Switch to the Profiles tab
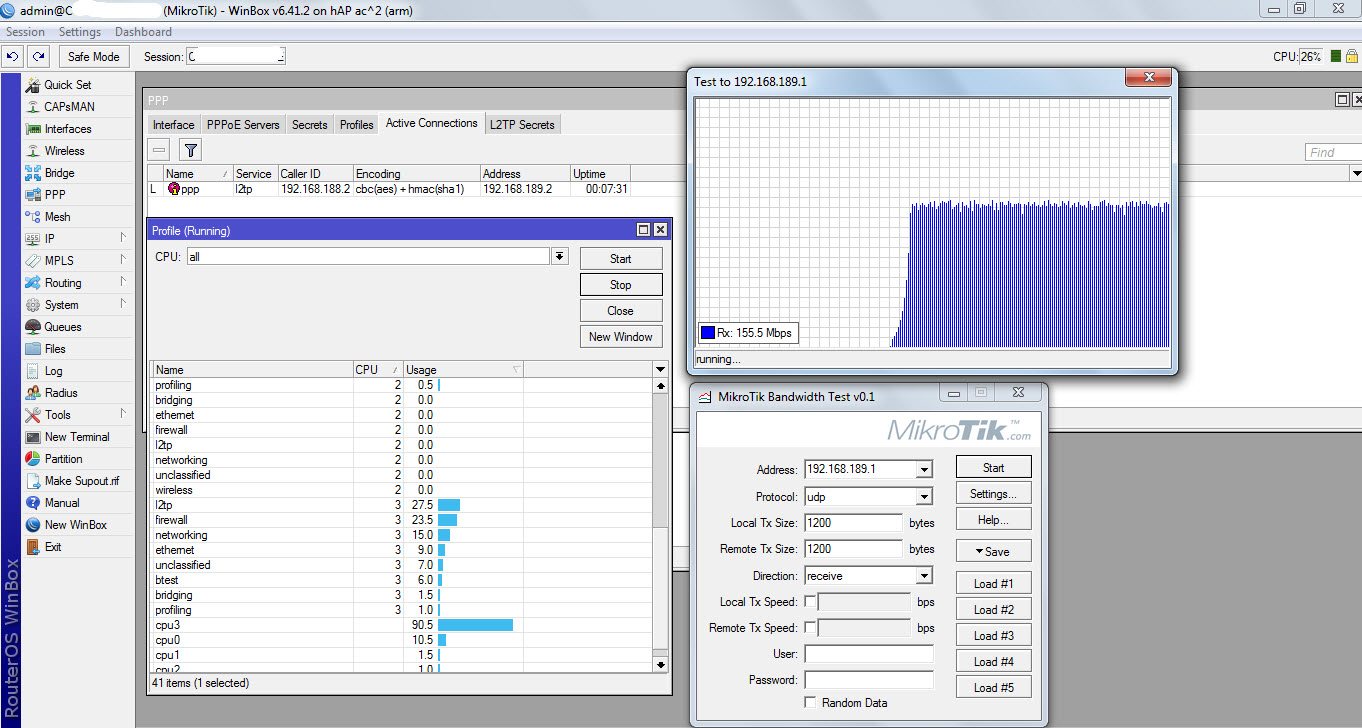The width and height of the screenshot is (1362, 728). tap(356, 125)
